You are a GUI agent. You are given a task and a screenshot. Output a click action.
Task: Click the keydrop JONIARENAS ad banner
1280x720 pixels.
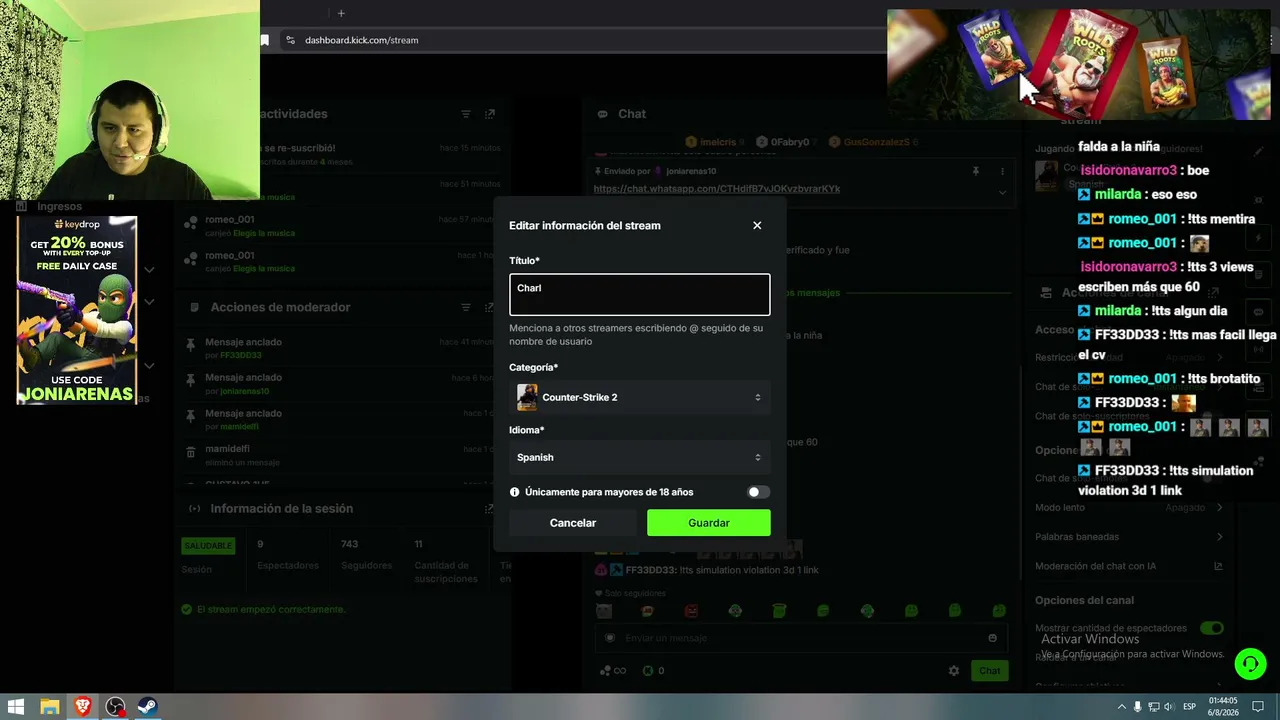point(77,310)
